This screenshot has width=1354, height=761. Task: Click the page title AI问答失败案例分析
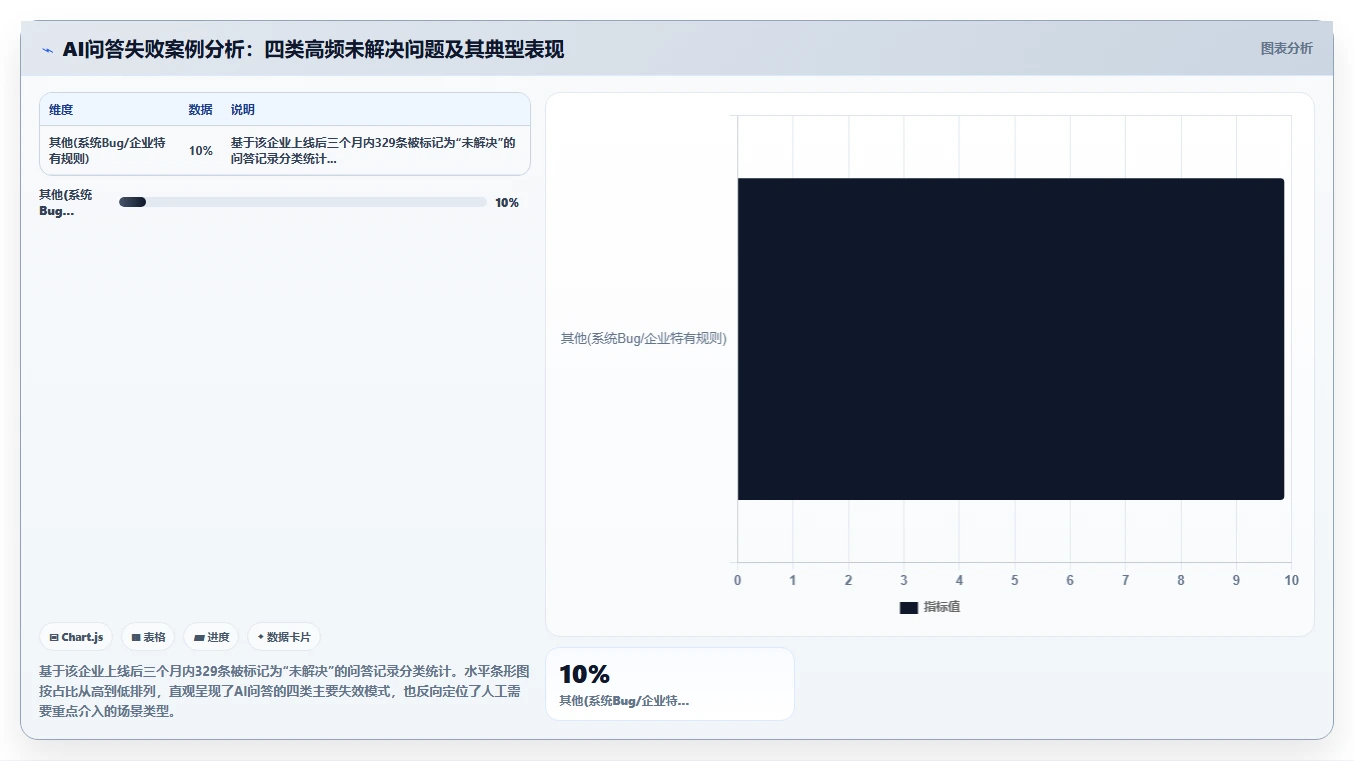coord(313,49)
